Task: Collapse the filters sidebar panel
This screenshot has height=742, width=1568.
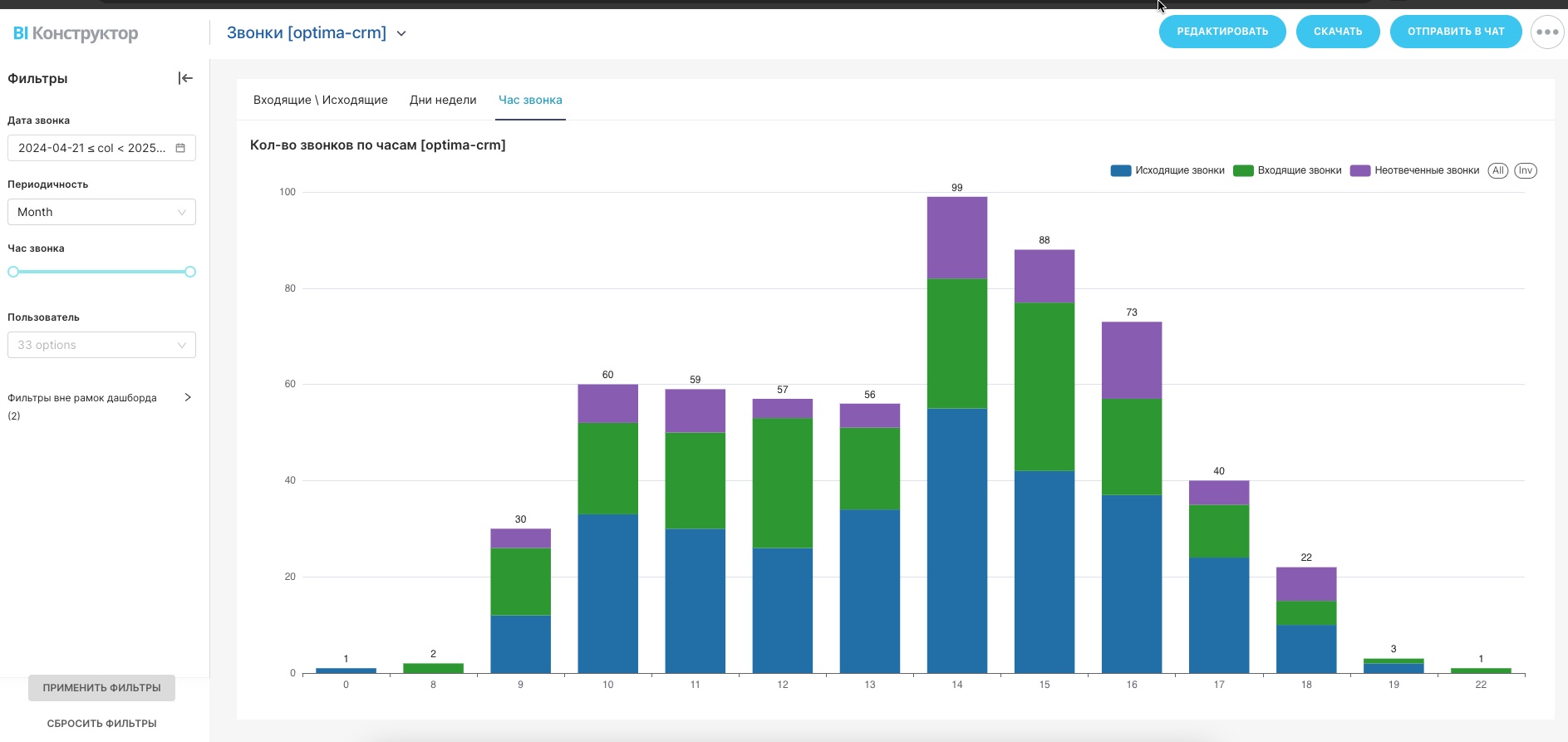Action: pos(185,78)
